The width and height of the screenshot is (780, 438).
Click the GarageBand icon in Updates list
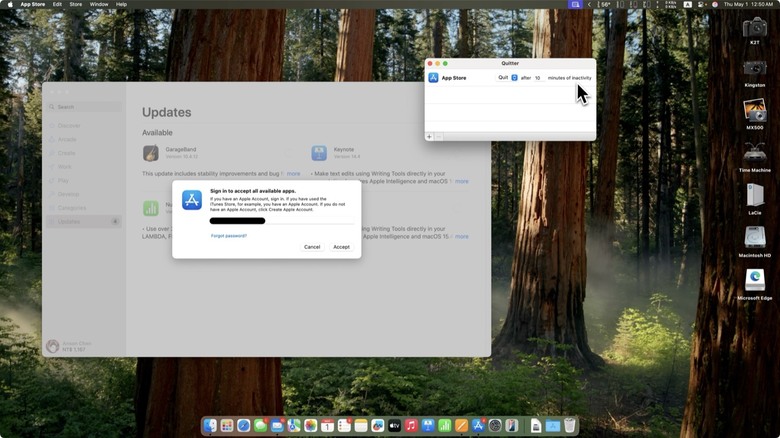151,153
